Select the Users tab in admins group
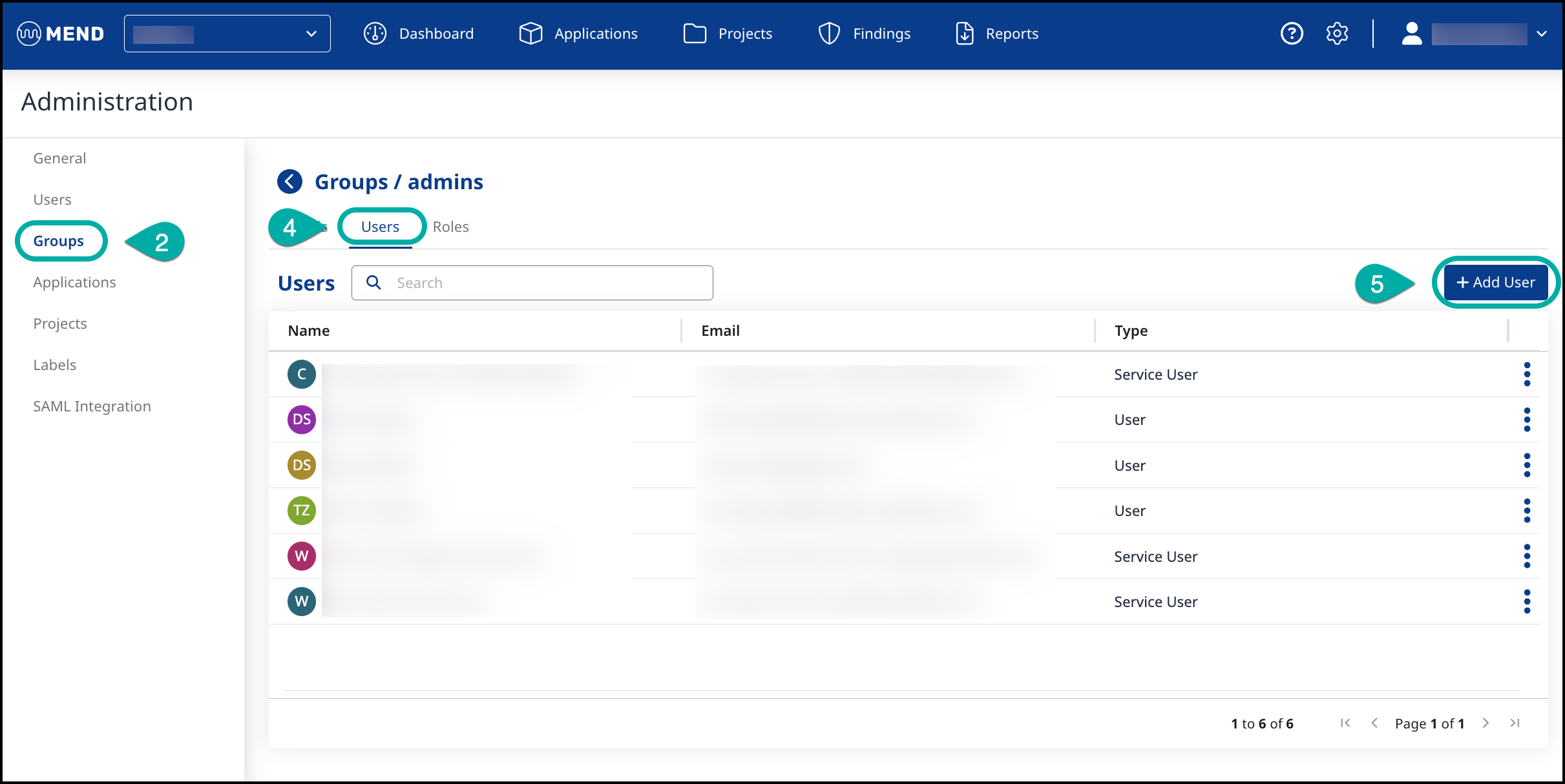Image resolution: width=1565 pixels, height=784 pixels. (x=380, y=227)
